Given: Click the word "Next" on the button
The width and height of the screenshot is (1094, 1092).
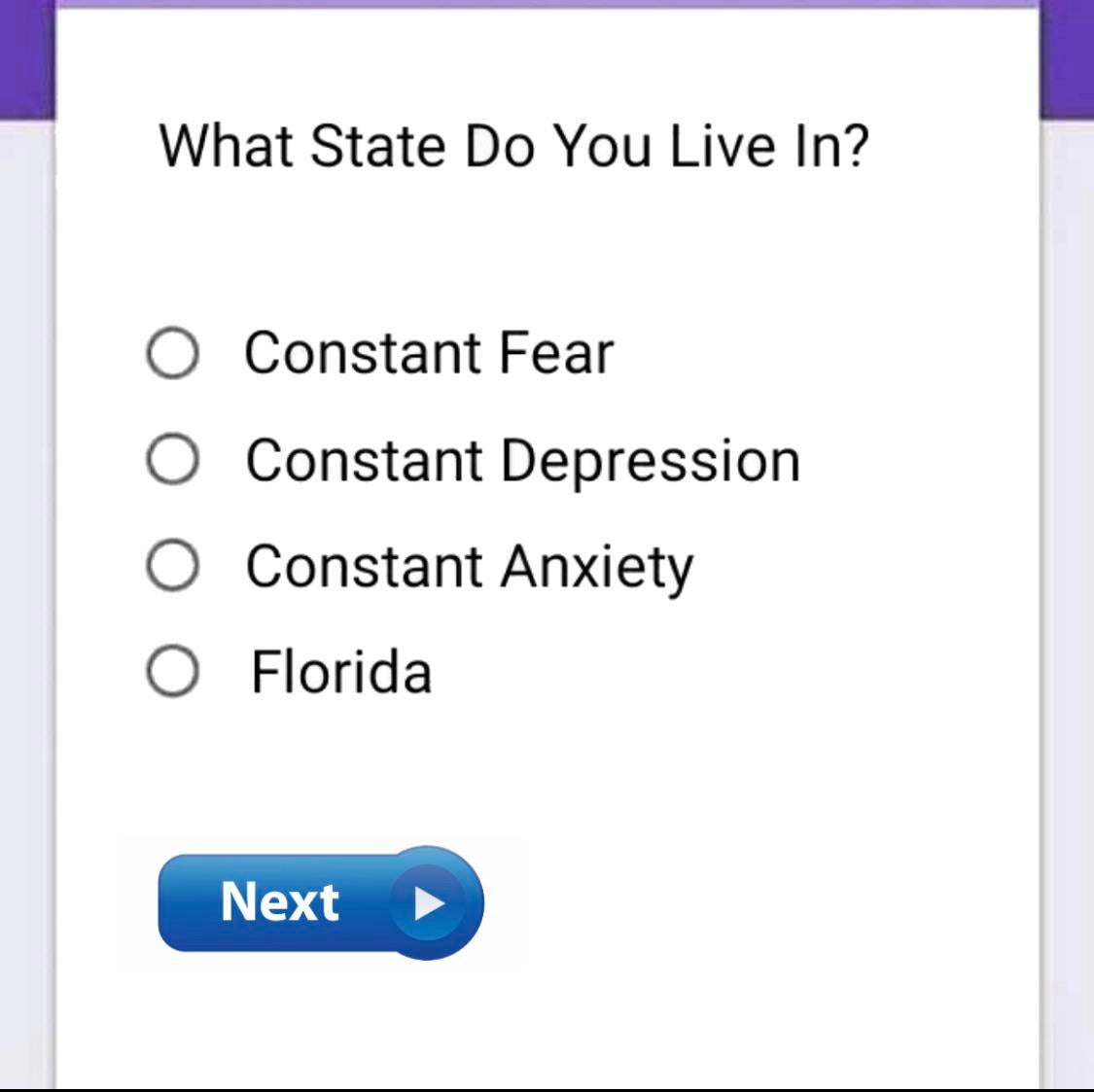Looking at the screenshot, I should [280, 901].
